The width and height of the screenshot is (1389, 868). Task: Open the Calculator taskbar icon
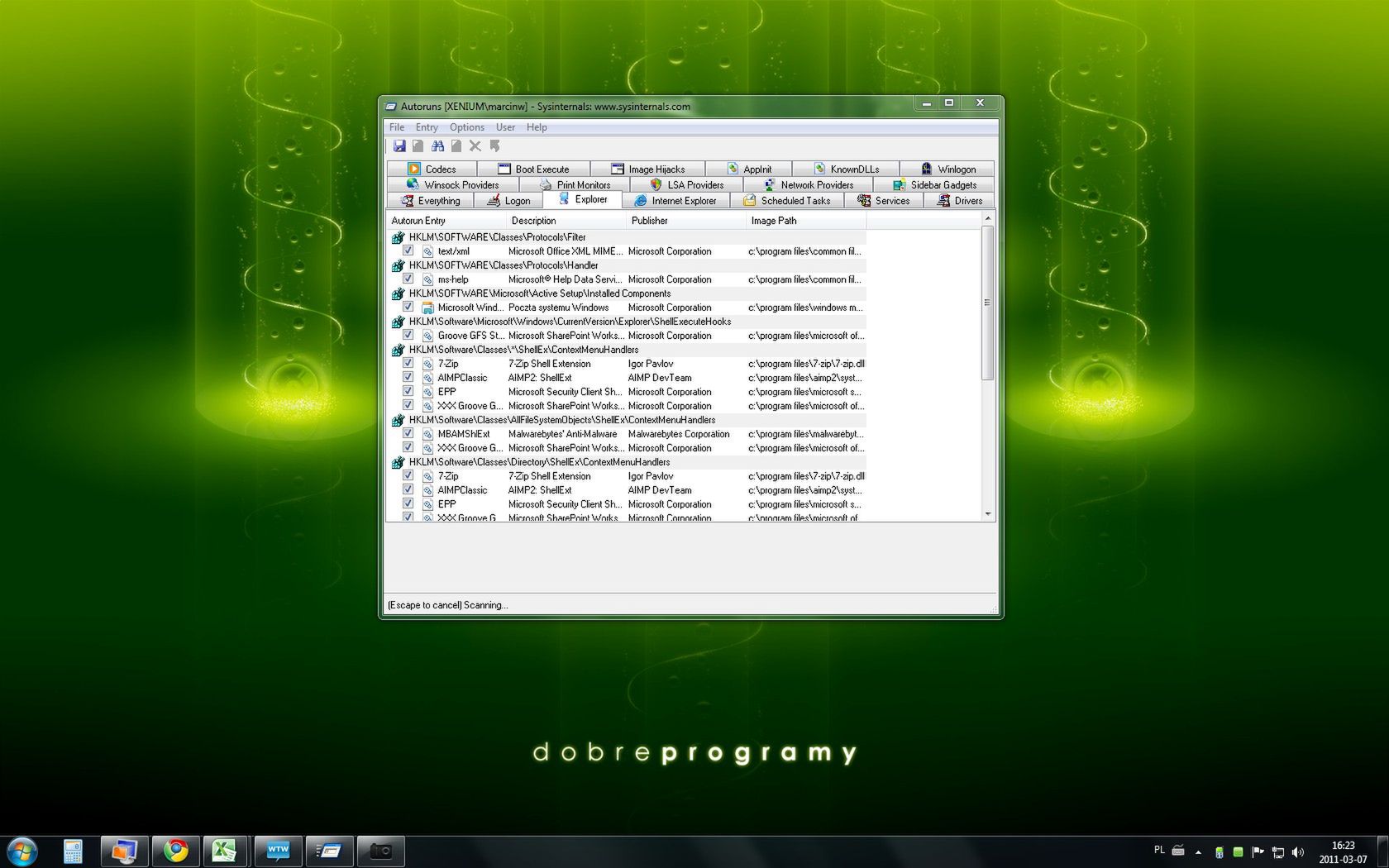pyautogui.click(x=73, y=851)
